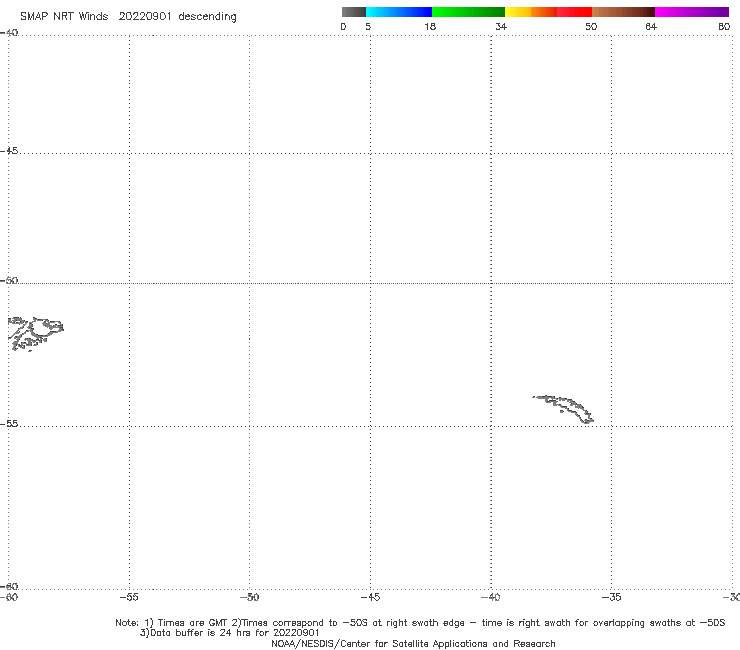
Task: Click the "Note: 1) Times are GMT" line
Action: click(420, 623)
